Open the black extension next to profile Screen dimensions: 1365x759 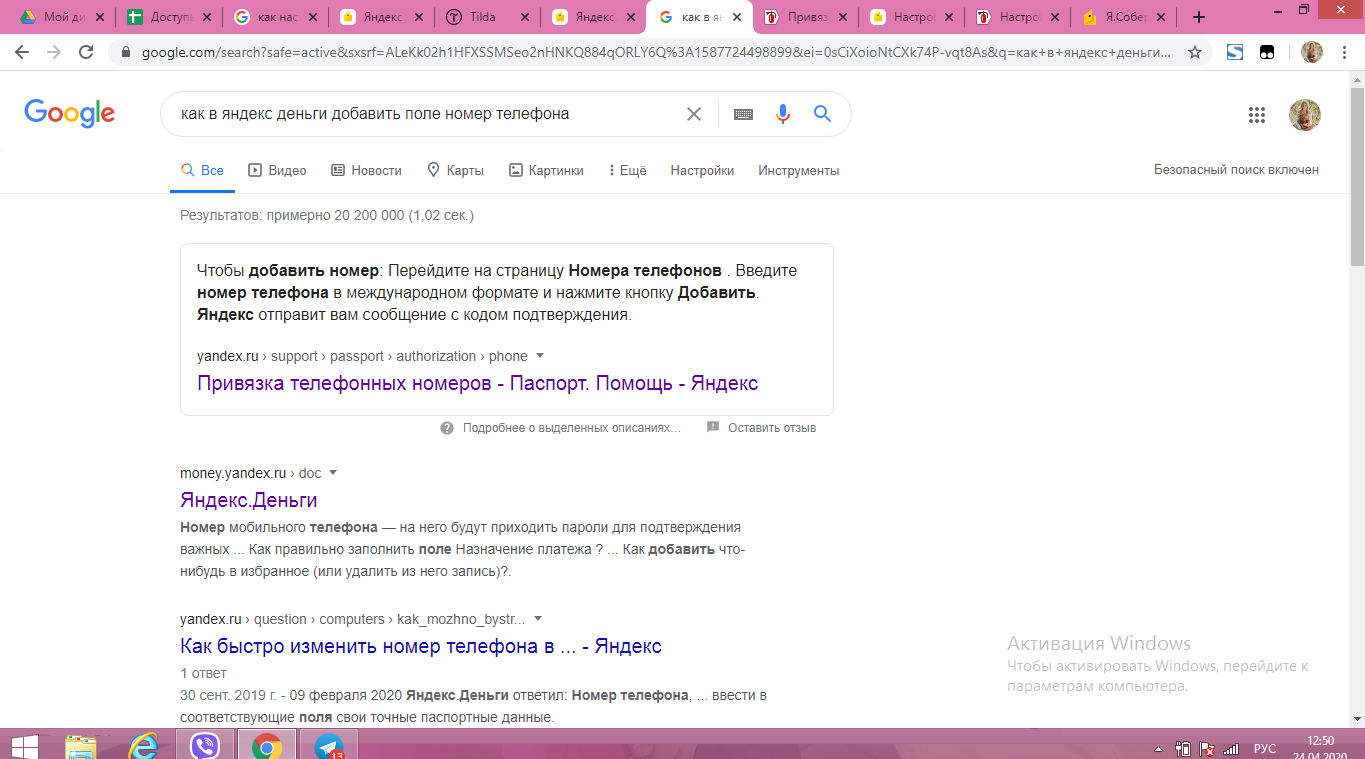point(1267,52)
